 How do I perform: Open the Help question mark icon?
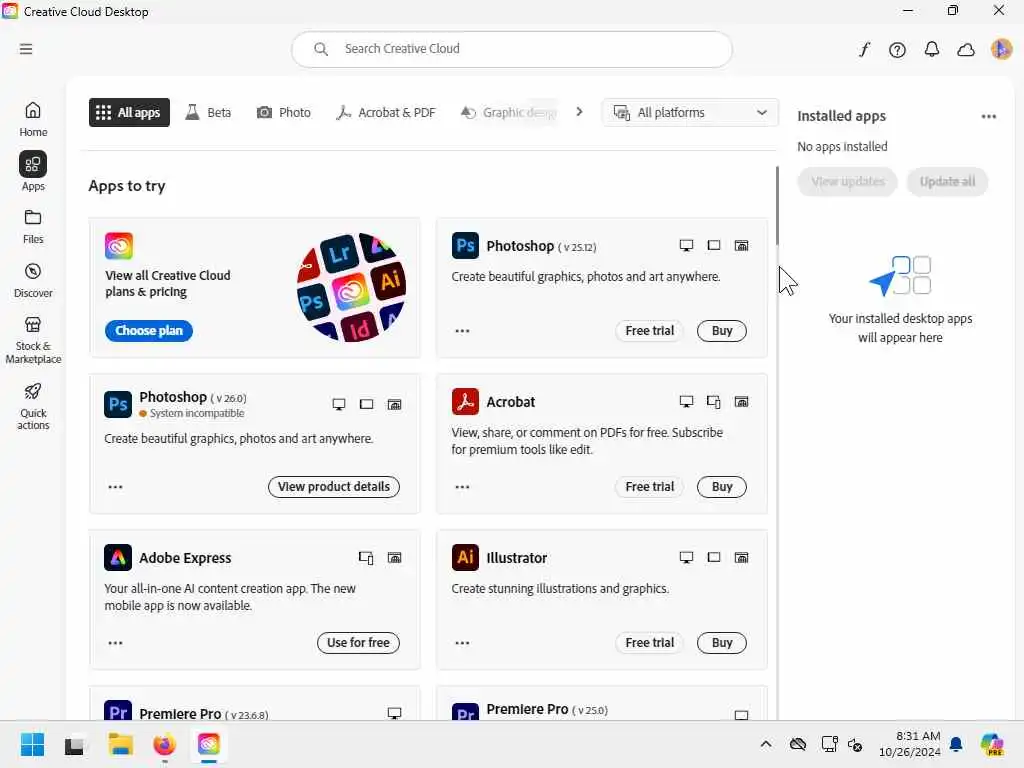[897, 50]
